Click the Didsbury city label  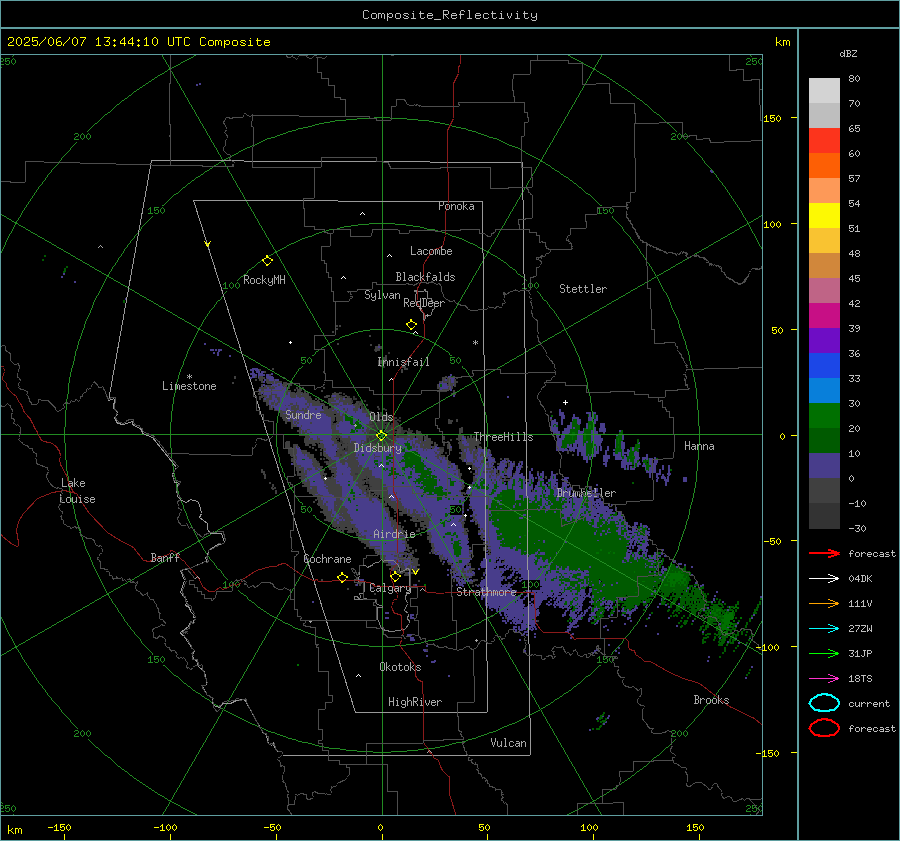(x=377, y=448)
